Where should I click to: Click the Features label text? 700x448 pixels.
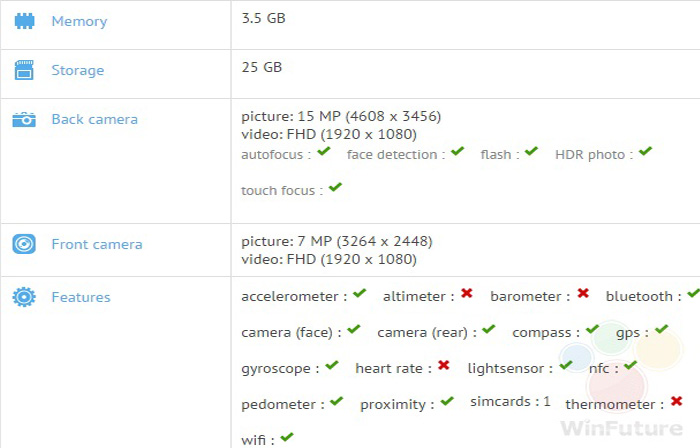pos(81,297)
